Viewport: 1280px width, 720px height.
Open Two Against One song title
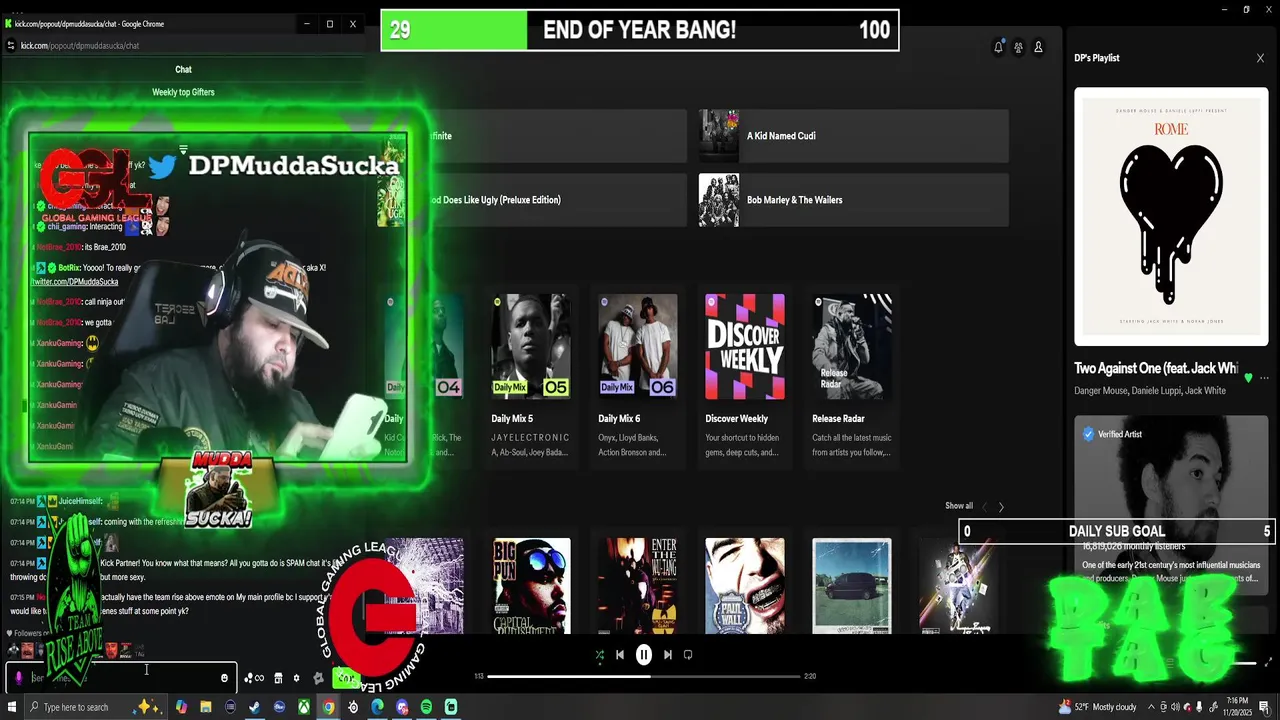[1156, 368]
